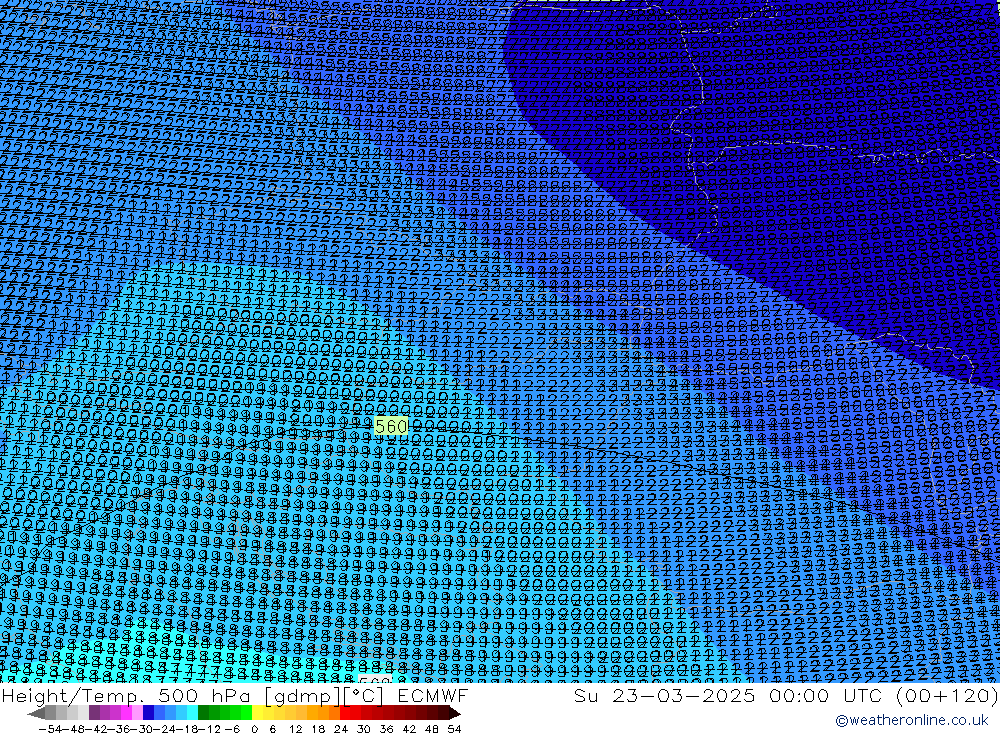Click the (00+120) forecast hour label
1000x733 pixels.
(946, 695)
